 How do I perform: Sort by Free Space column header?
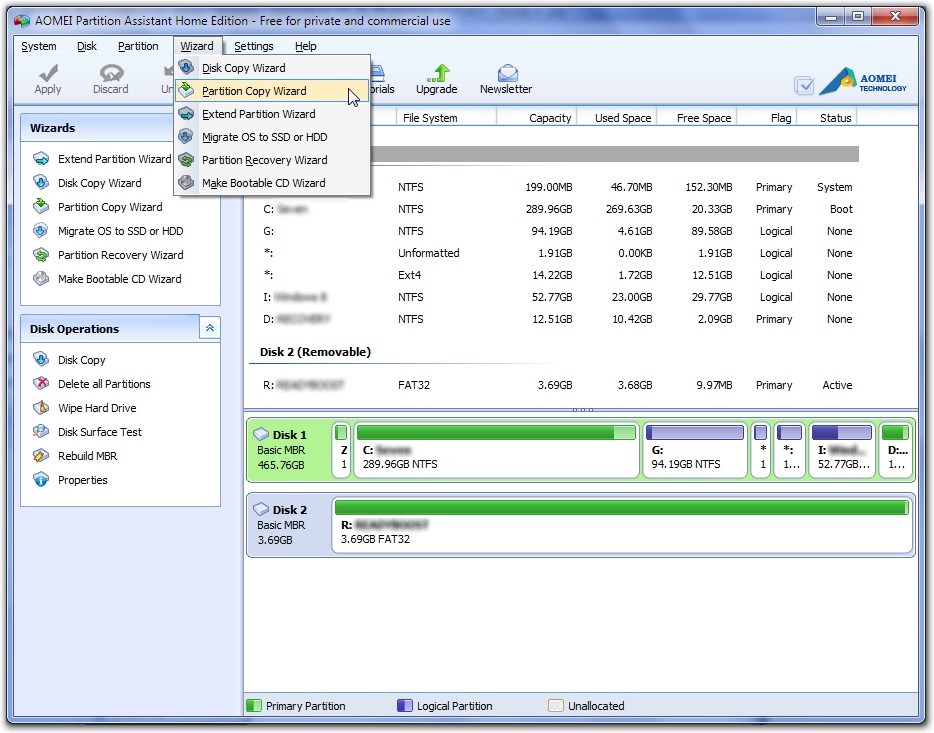[698, 118]
